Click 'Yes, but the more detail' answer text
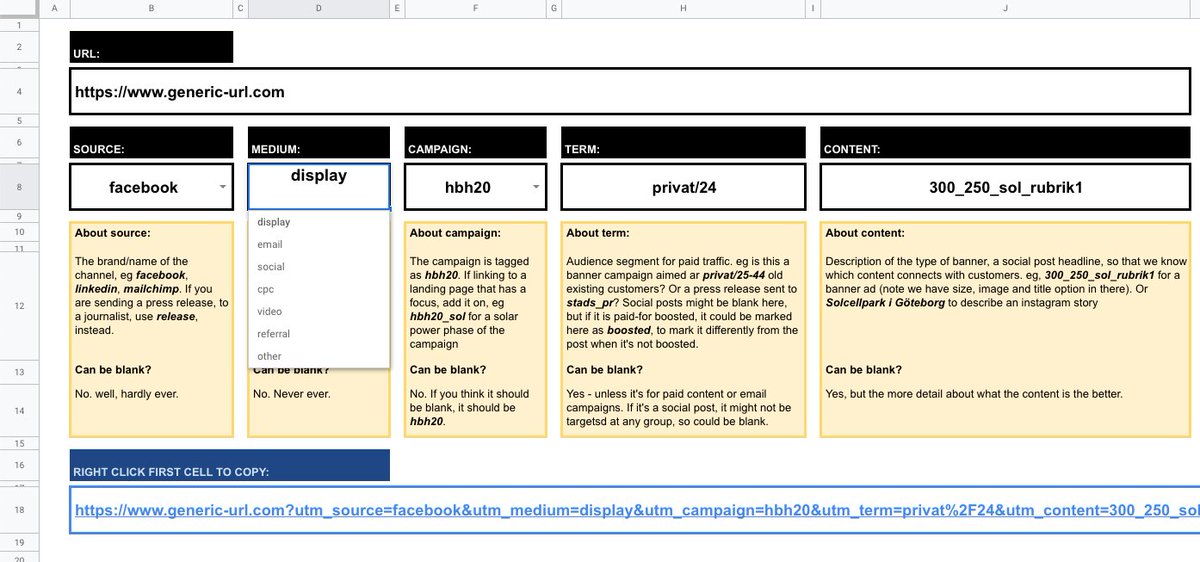Image resolution: width=1200 pixels, height=562 pixels. [x=974, y=394]
